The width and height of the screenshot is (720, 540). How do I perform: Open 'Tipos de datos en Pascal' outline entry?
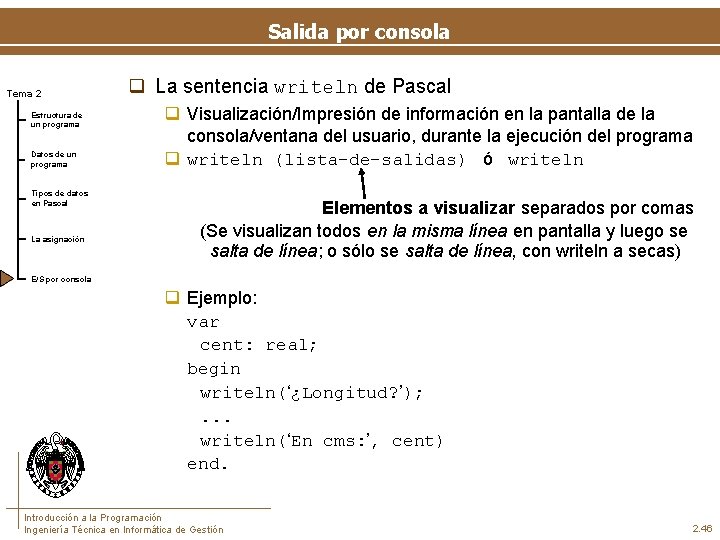point(60,198)
